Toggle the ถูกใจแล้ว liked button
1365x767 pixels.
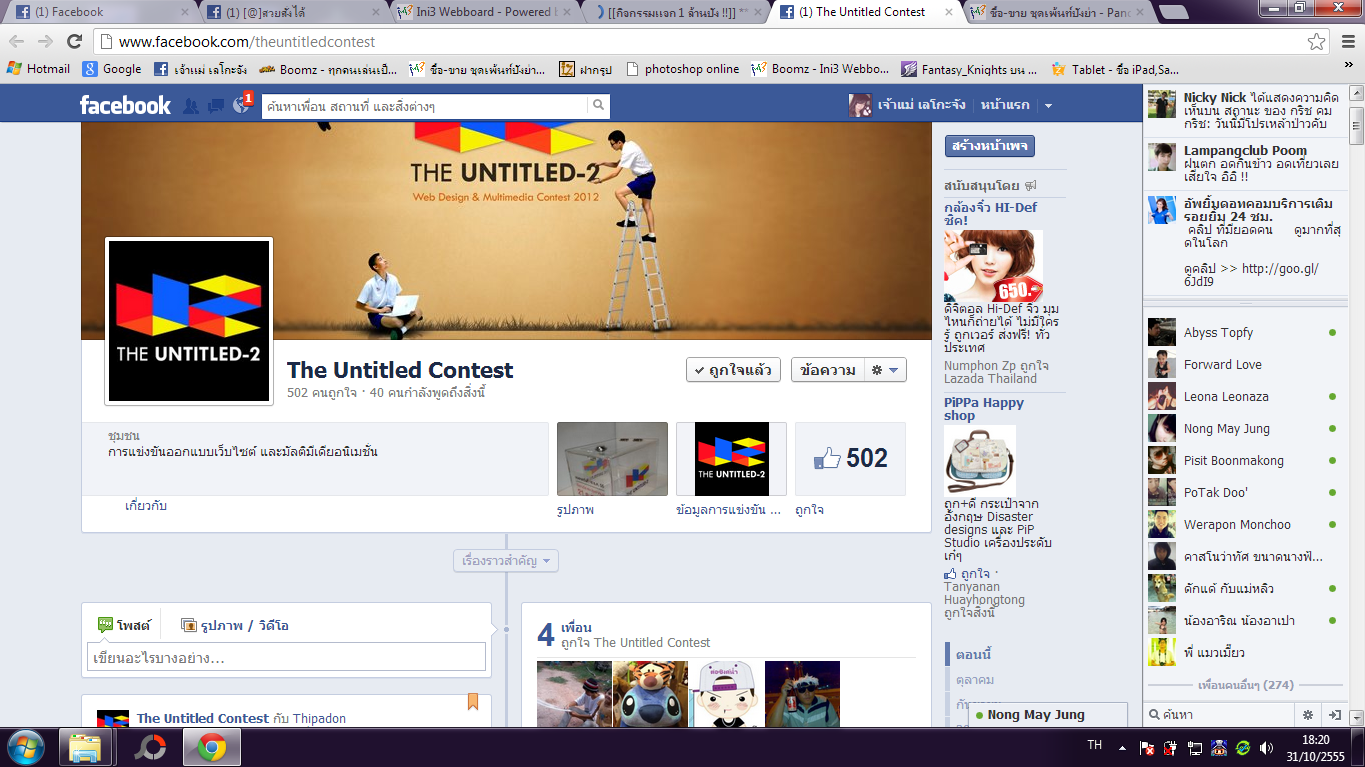pos(733,370)
